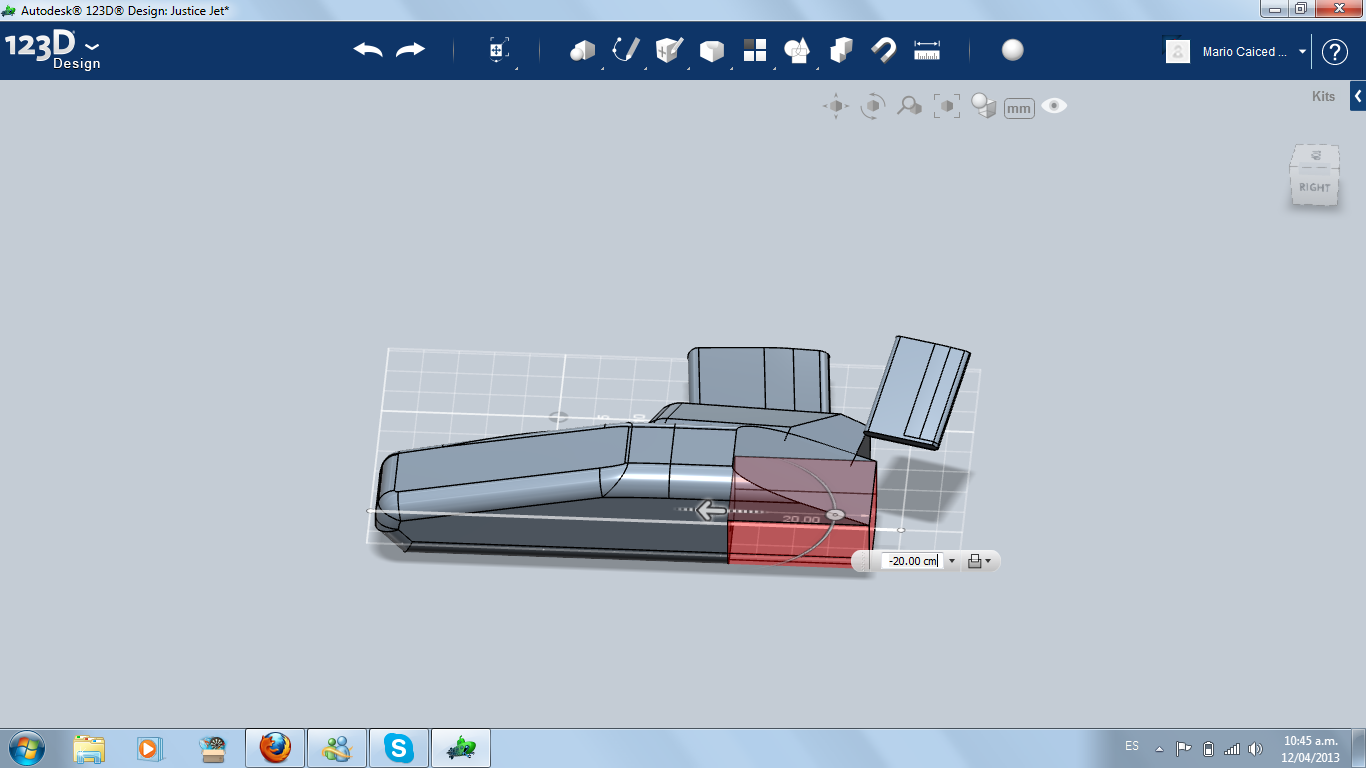The height and width of the screenshot is (768, 1366).
Task: Expand the Kits side panel
Action: pyautogui.click(x=1358, y=97)
